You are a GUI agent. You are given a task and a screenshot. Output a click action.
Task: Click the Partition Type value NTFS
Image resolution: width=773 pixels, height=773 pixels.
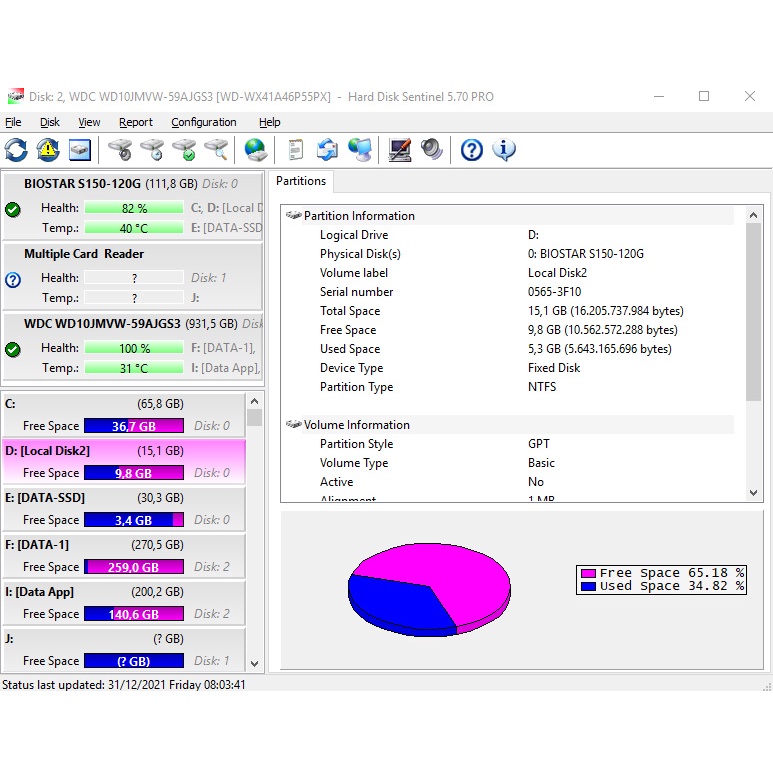542,387
